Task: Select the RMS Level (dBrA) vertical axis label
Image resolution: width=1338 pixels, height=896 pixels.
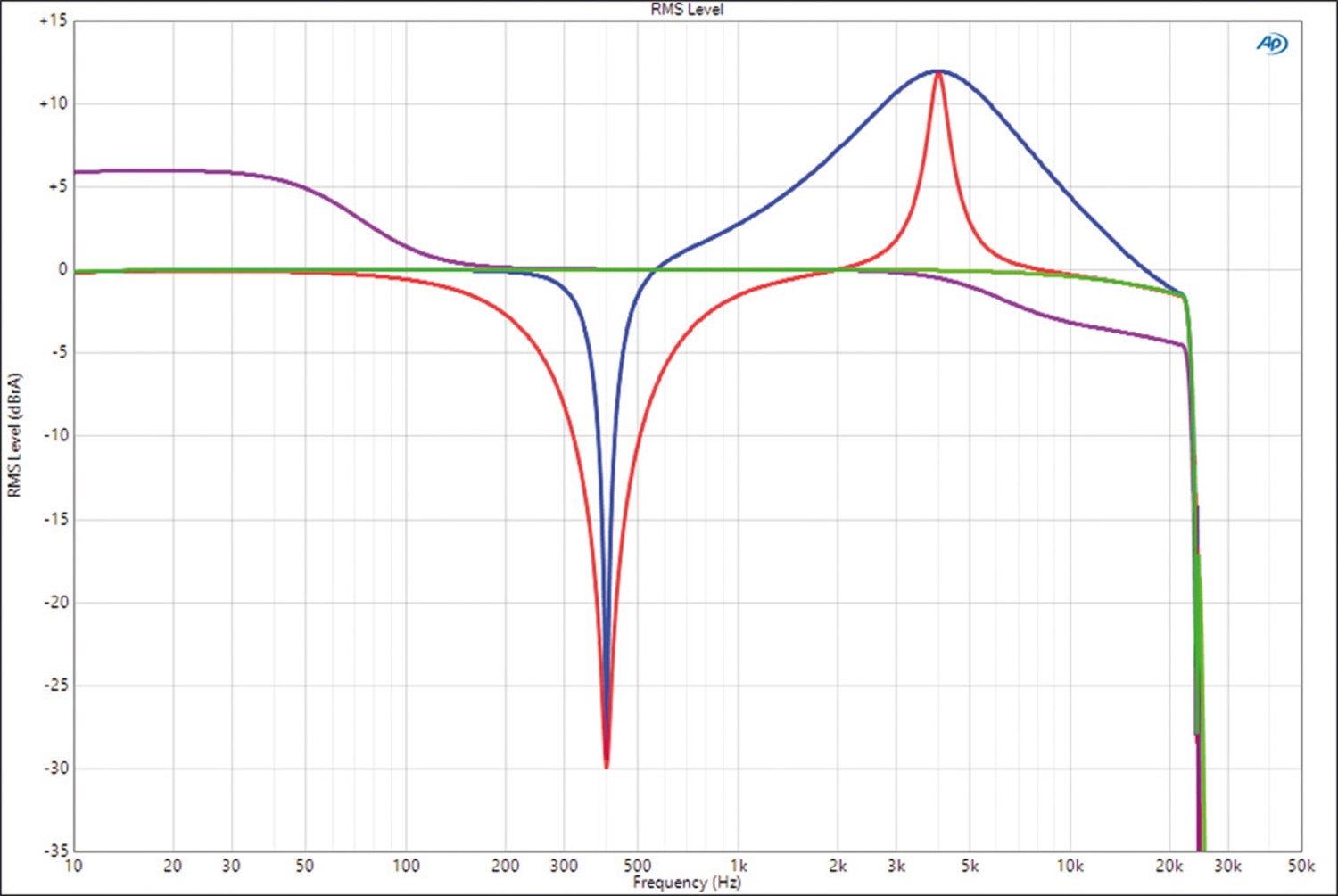Action: click(14, 435)
